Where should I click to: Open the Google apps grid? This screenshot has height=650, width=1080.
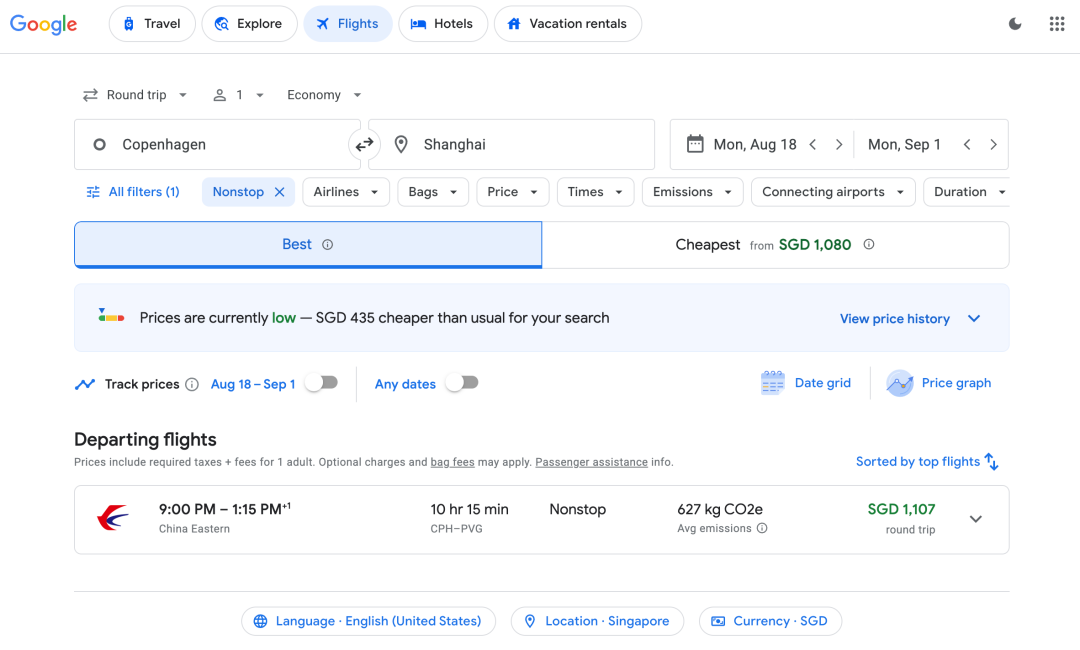click(x=1057, y=24)
